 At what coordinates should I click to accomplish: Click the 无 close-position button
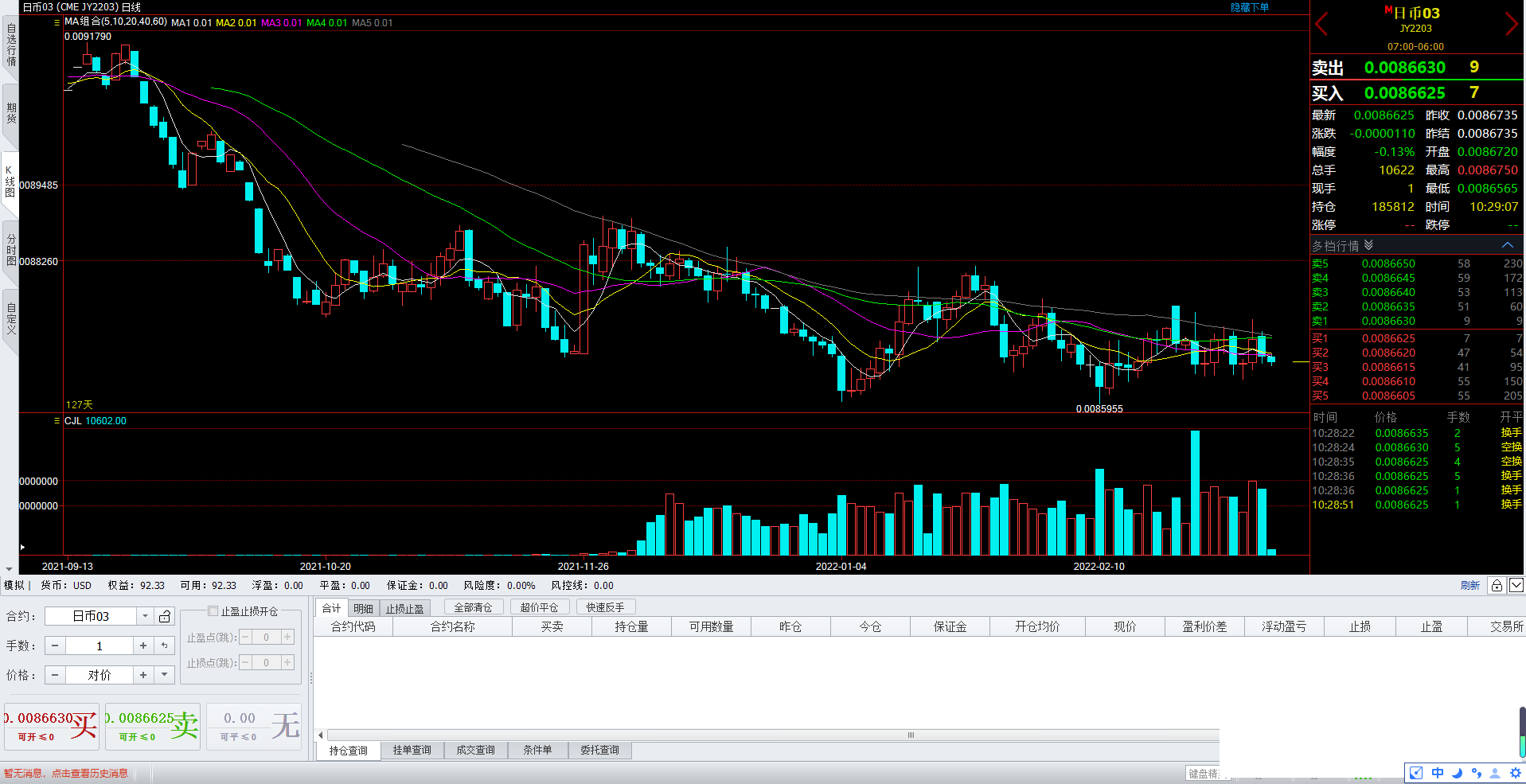coord(254,726)
